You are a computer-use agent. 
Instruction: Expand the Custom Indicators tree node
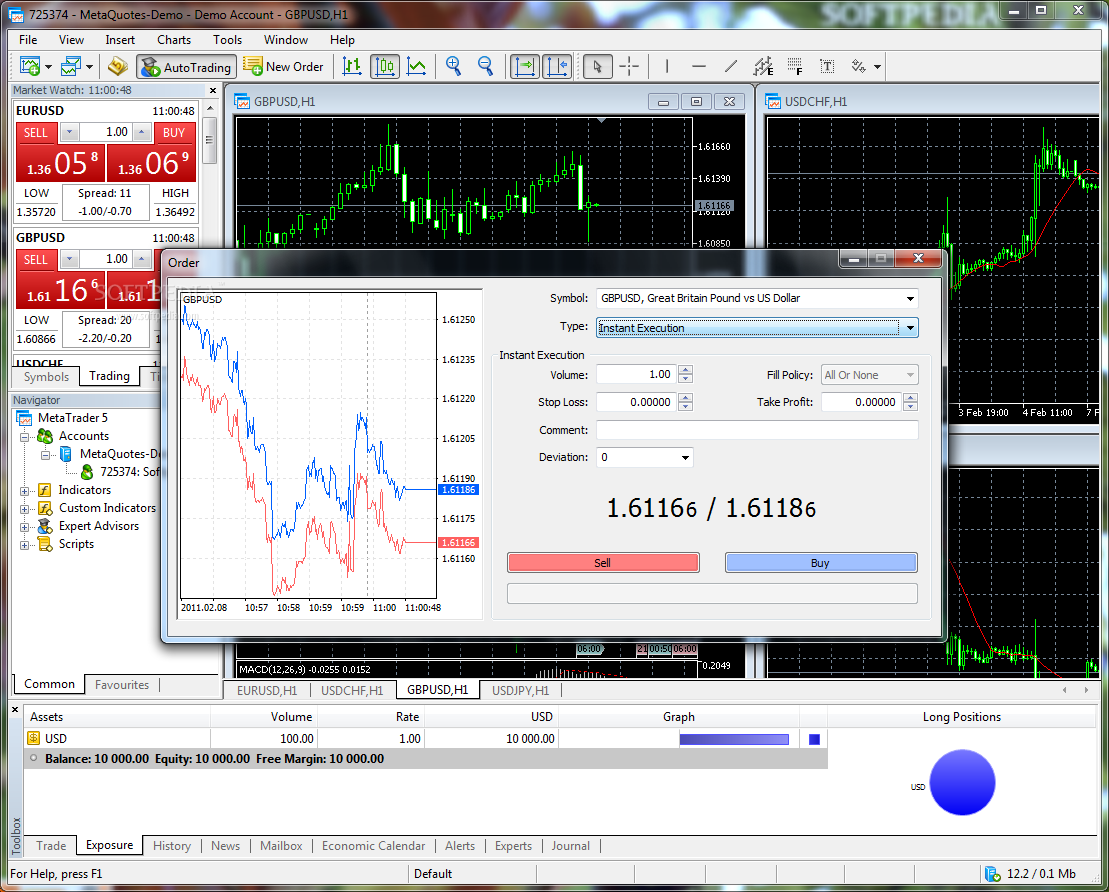(x=24, y=509)
